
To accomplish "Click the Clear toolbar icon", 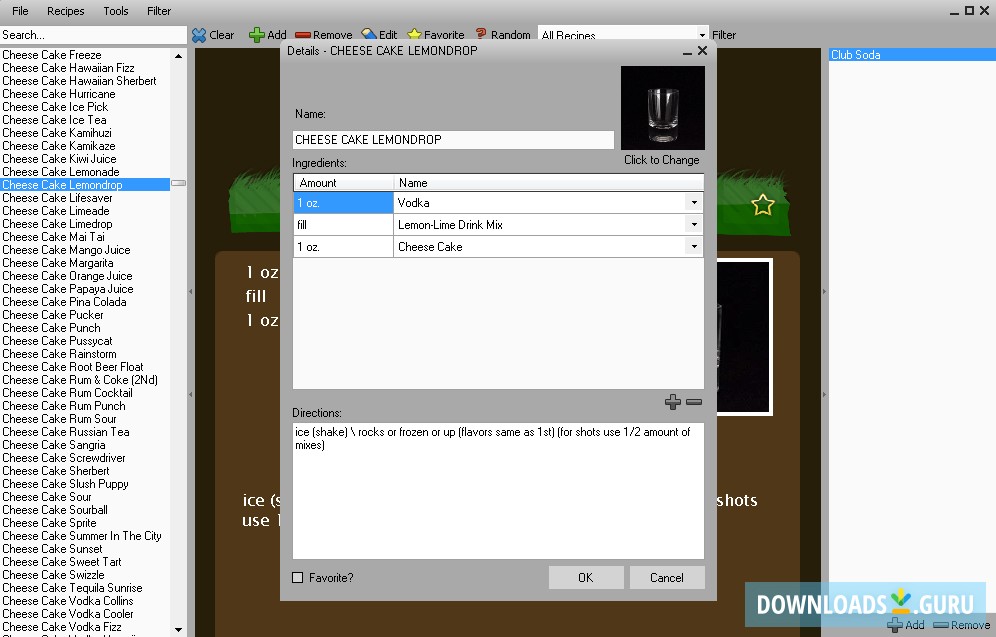I will pos(199,35).
